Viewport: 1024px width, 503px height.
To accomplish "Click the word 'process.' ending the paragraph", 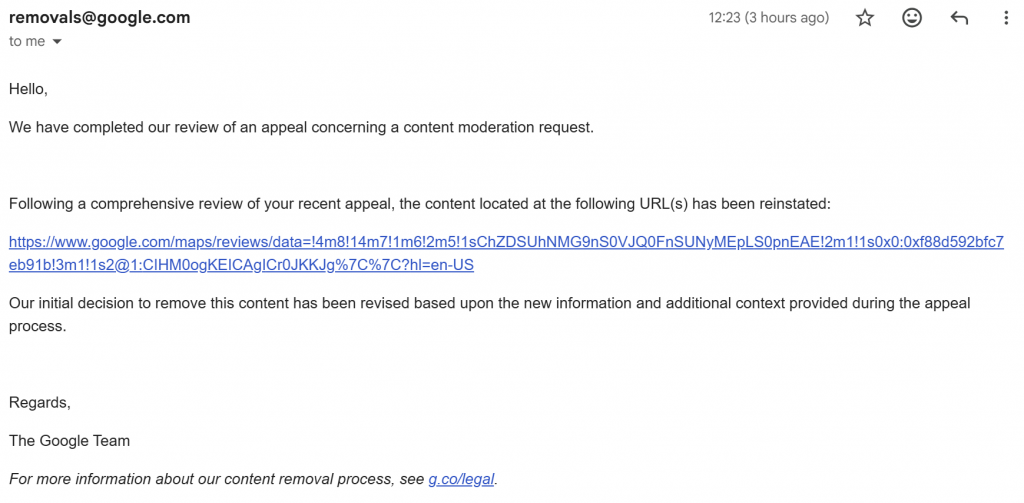I will point(37,326).
